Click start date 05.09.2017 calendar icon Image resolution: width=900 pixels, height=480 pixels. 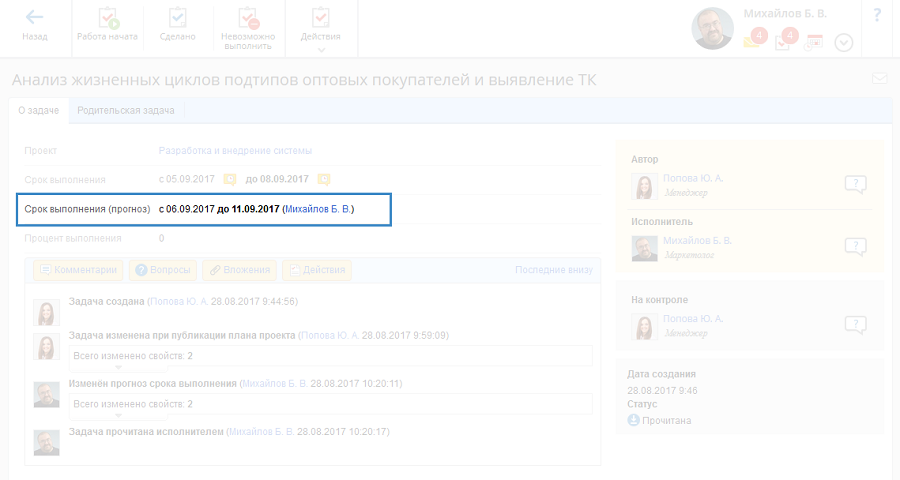(229, 180)
